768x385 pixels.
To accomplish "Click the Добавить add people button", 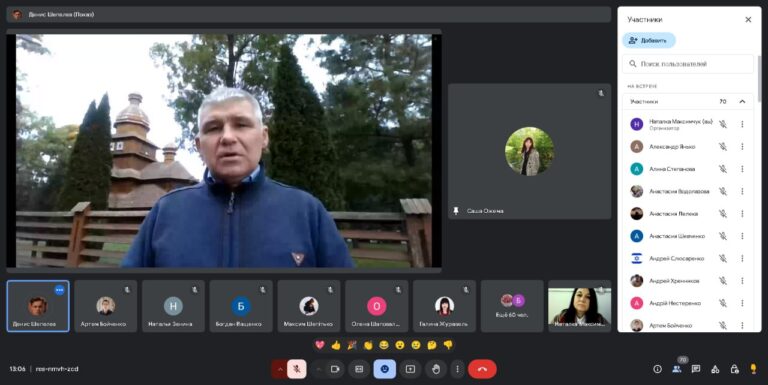I will (649, 40).
